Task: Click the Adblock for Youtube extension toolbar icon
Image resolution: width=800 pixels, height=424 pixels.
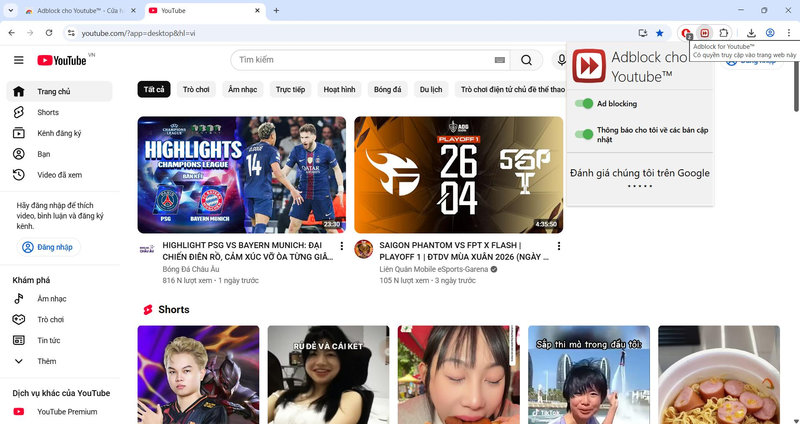Action: click(705, 33)
